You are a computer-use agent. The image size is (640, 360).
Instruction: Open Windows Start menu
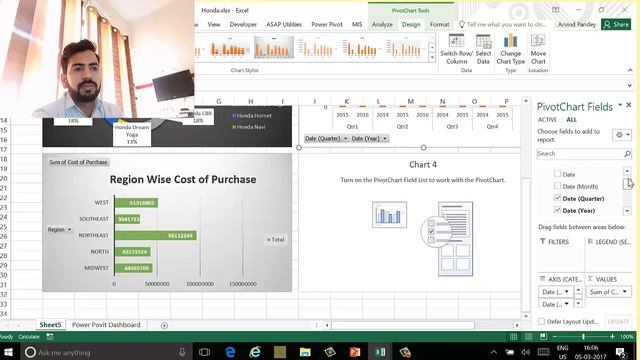8,352
